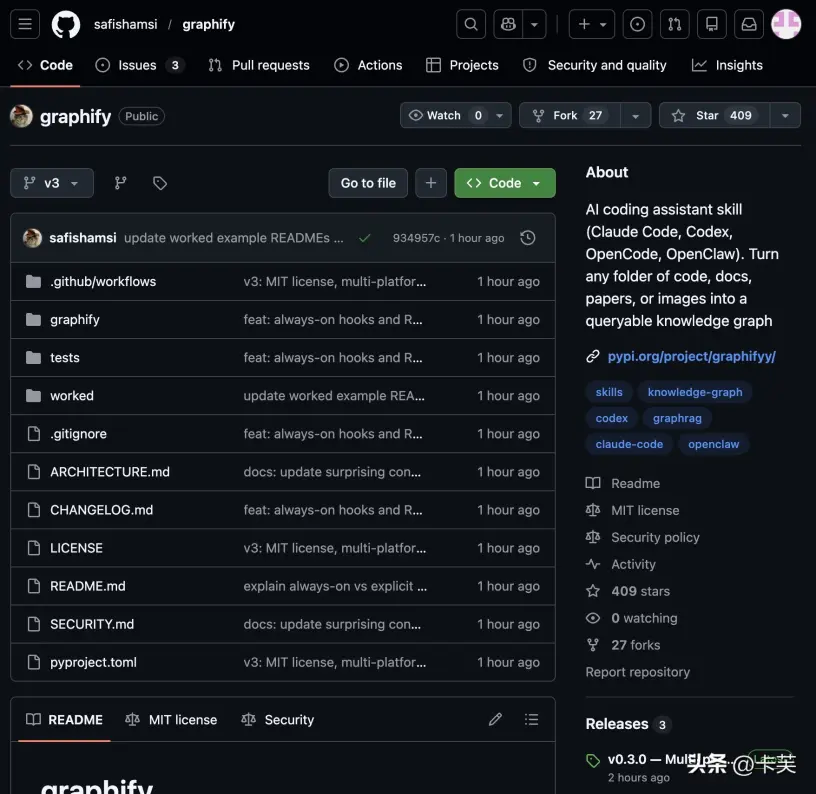Select the Security tab below files

click(277, 720)
